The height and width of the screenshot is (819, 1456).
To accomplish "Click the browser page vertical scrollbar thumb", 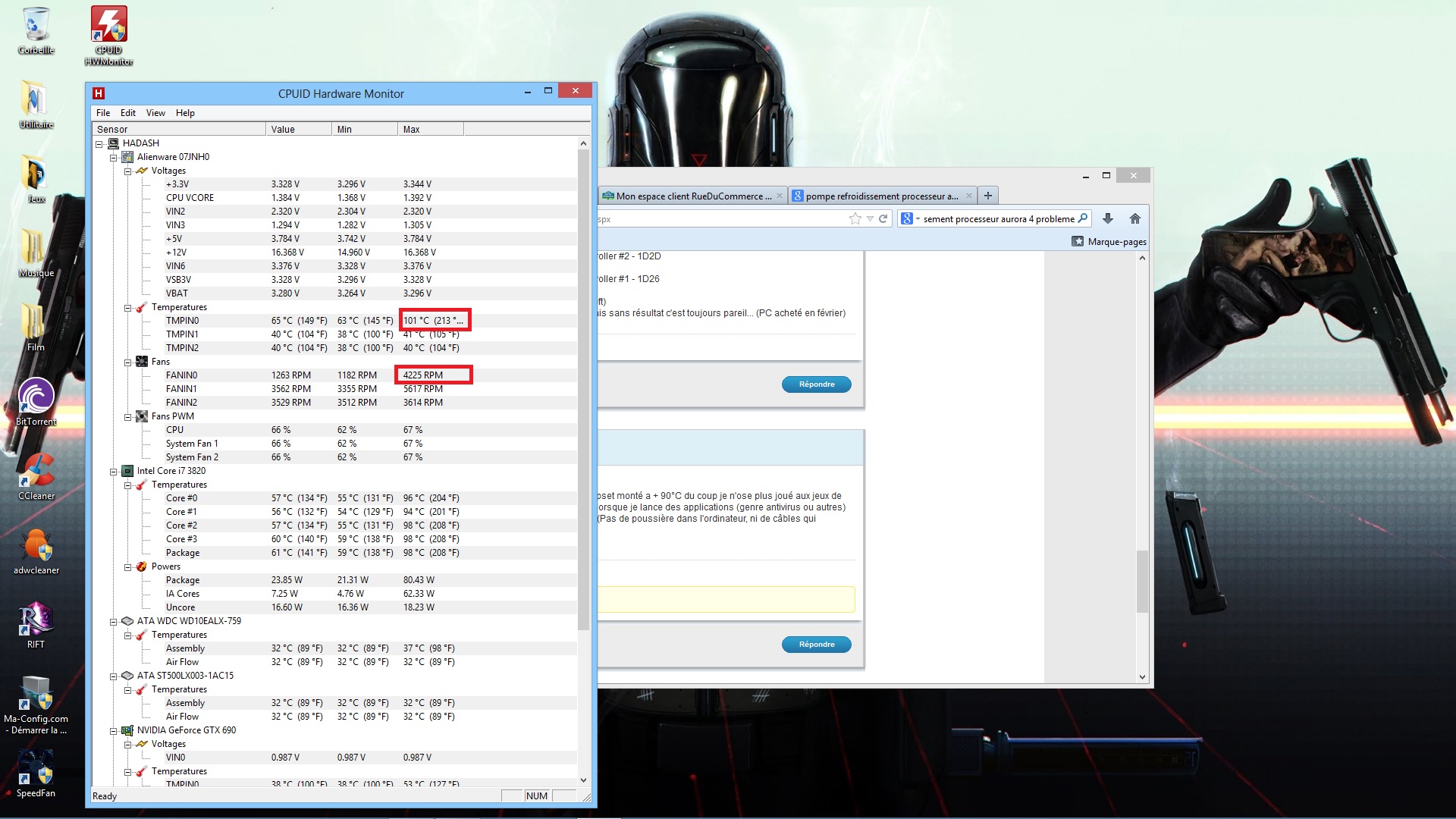I will click(x=1142, y=582).
